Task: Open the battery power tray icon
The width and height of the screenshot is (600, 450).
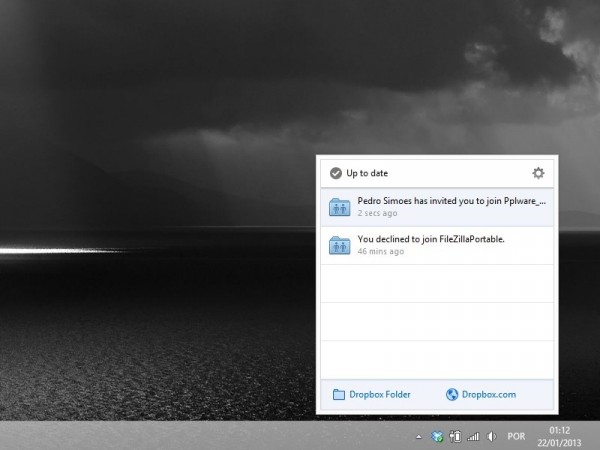Action: click(x=455, y=436)
